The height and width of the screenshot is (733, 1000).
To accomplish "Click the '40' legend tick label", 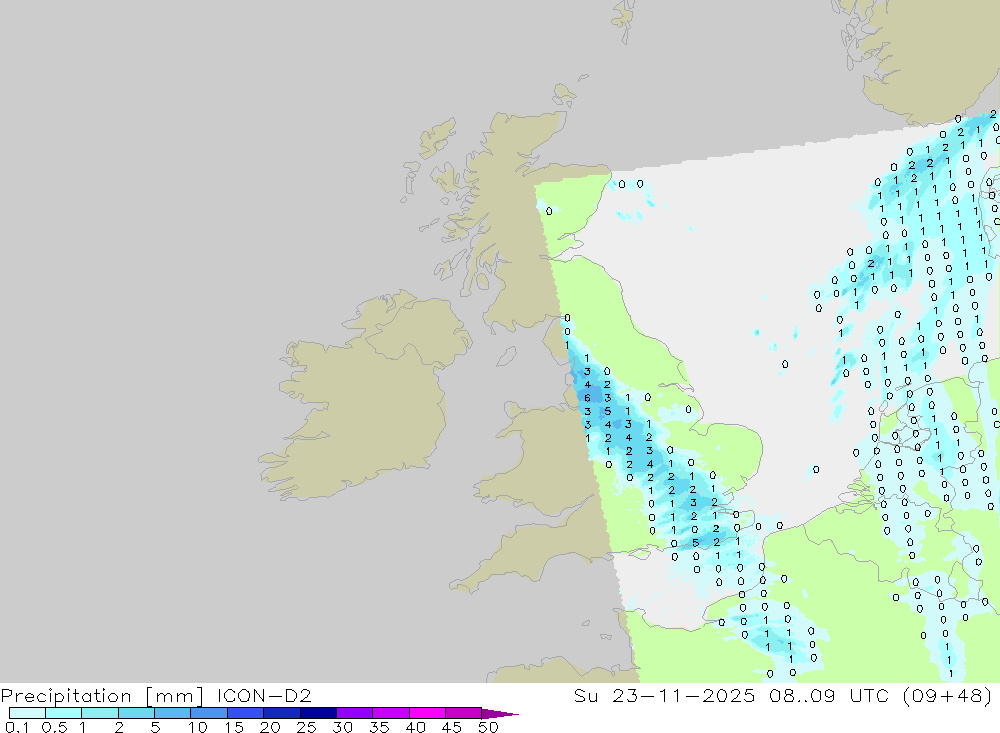I will 416,727.
